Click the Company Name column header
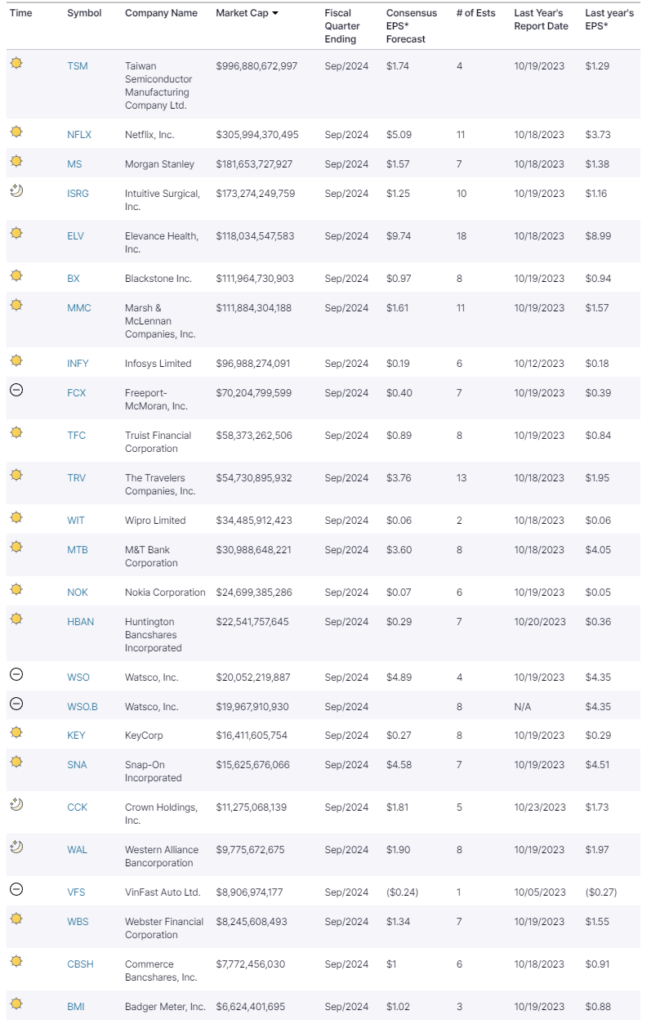The image size is (651, 1024). pyautogui.click(x=161, y=13)
